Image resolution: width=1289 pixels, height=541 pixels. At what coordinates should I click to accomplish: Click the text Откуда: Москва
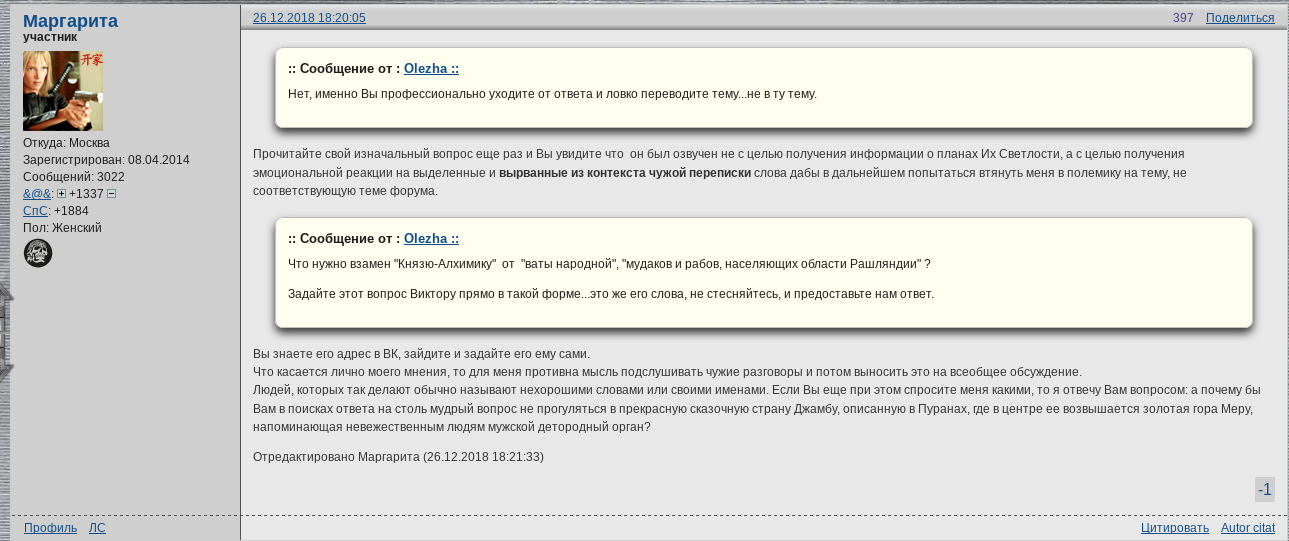(x=66, y=143)
